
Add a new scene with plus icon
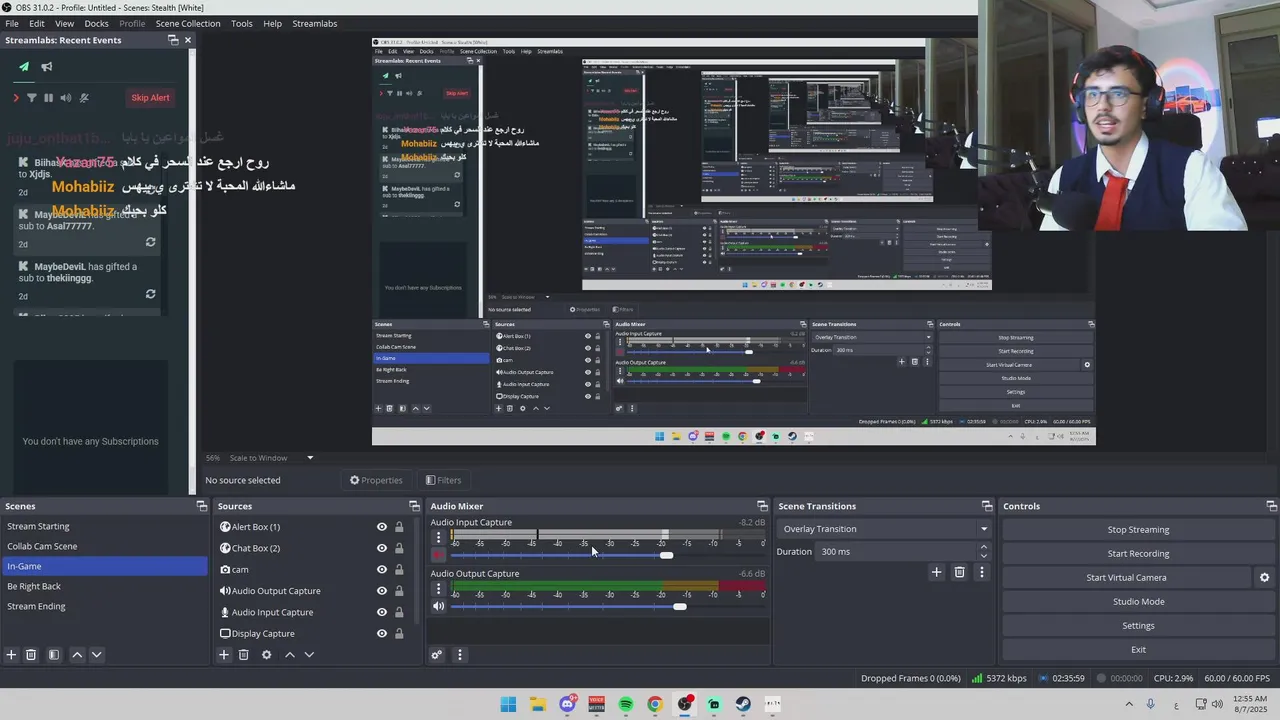coord(11,655)
